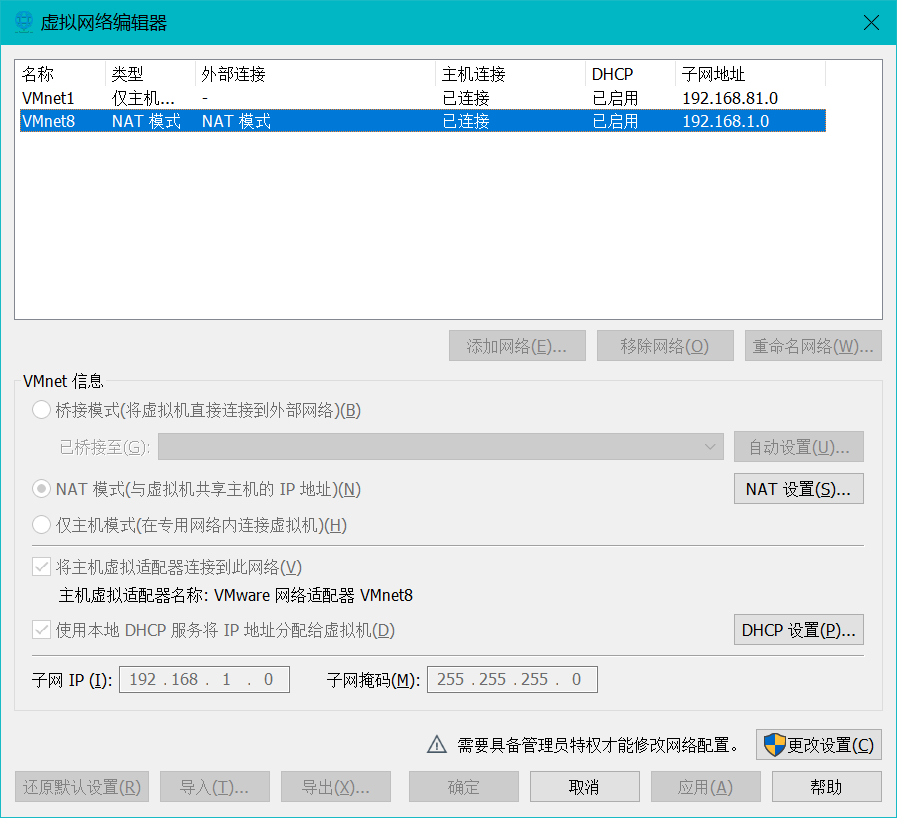Click 已连接 host cell of VMnet8
The height and width of the screenshot is (818, 897).
click(x=466, y=121)
